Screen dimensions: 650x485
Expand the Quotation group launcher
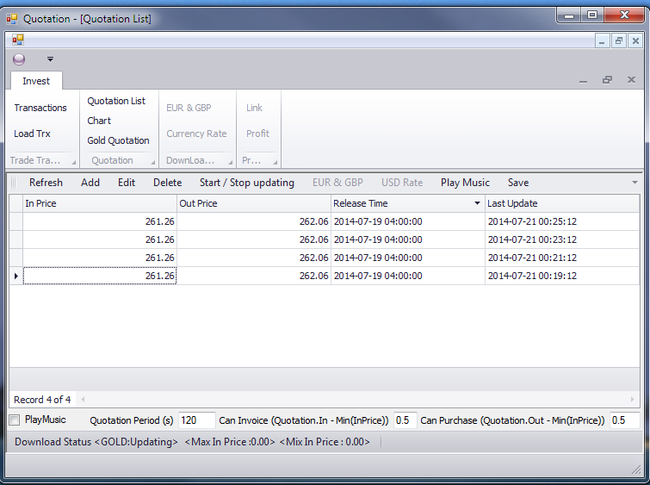coord(153,162)
